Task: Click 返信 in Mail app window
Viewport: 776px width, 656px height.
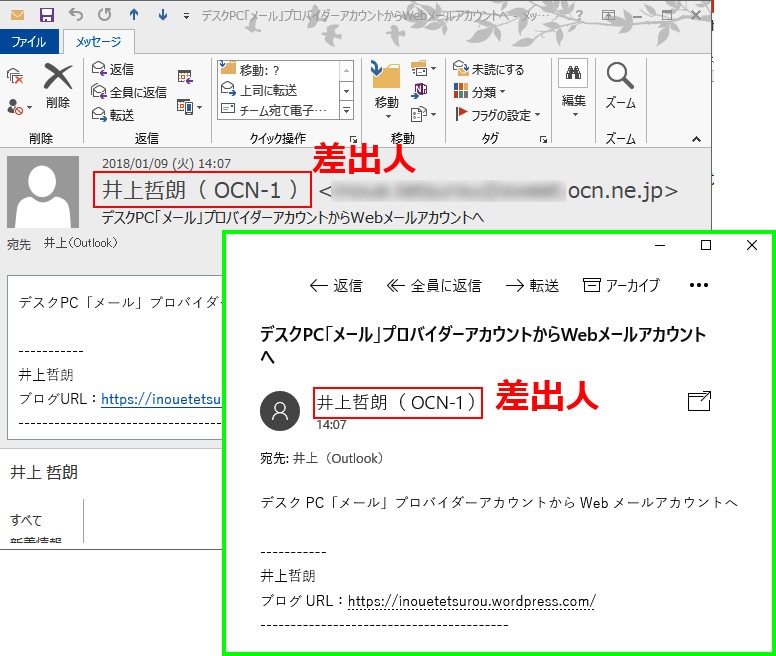Action: [x=336, y=285]
